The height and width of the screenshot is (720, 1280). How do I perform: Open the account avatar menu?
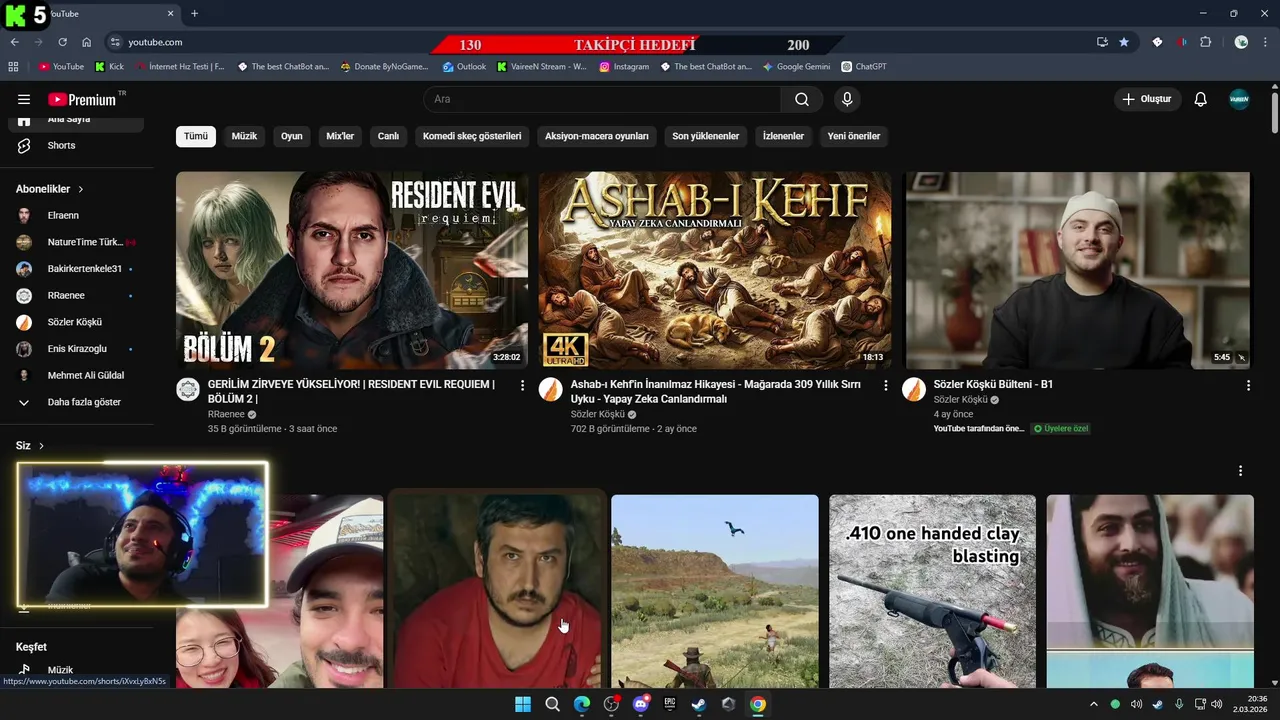tap(1239, 99)
